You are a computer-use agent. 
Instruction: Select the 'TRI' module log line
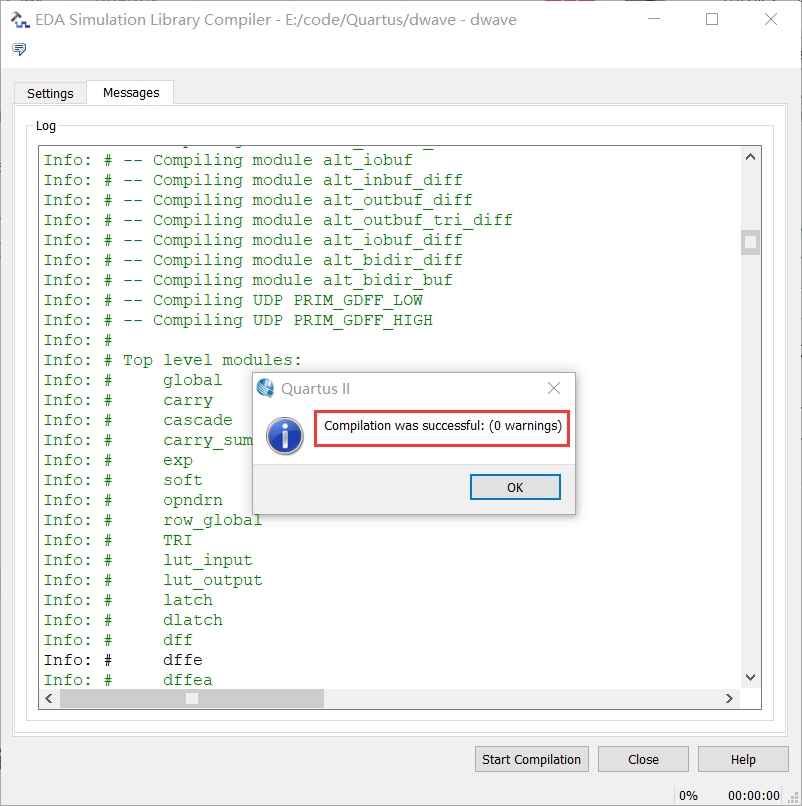[x=118, y=541]
